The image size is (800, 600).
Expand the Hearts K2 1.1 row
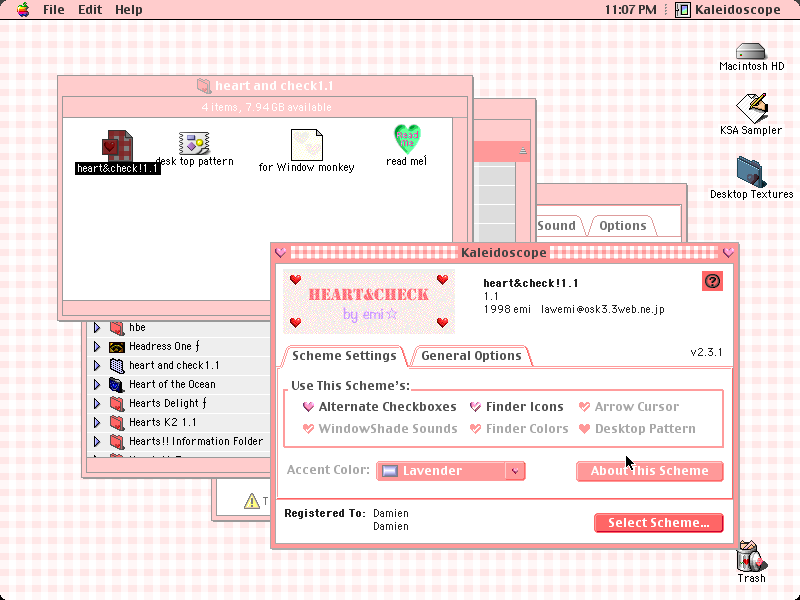[x=97, y=422]
